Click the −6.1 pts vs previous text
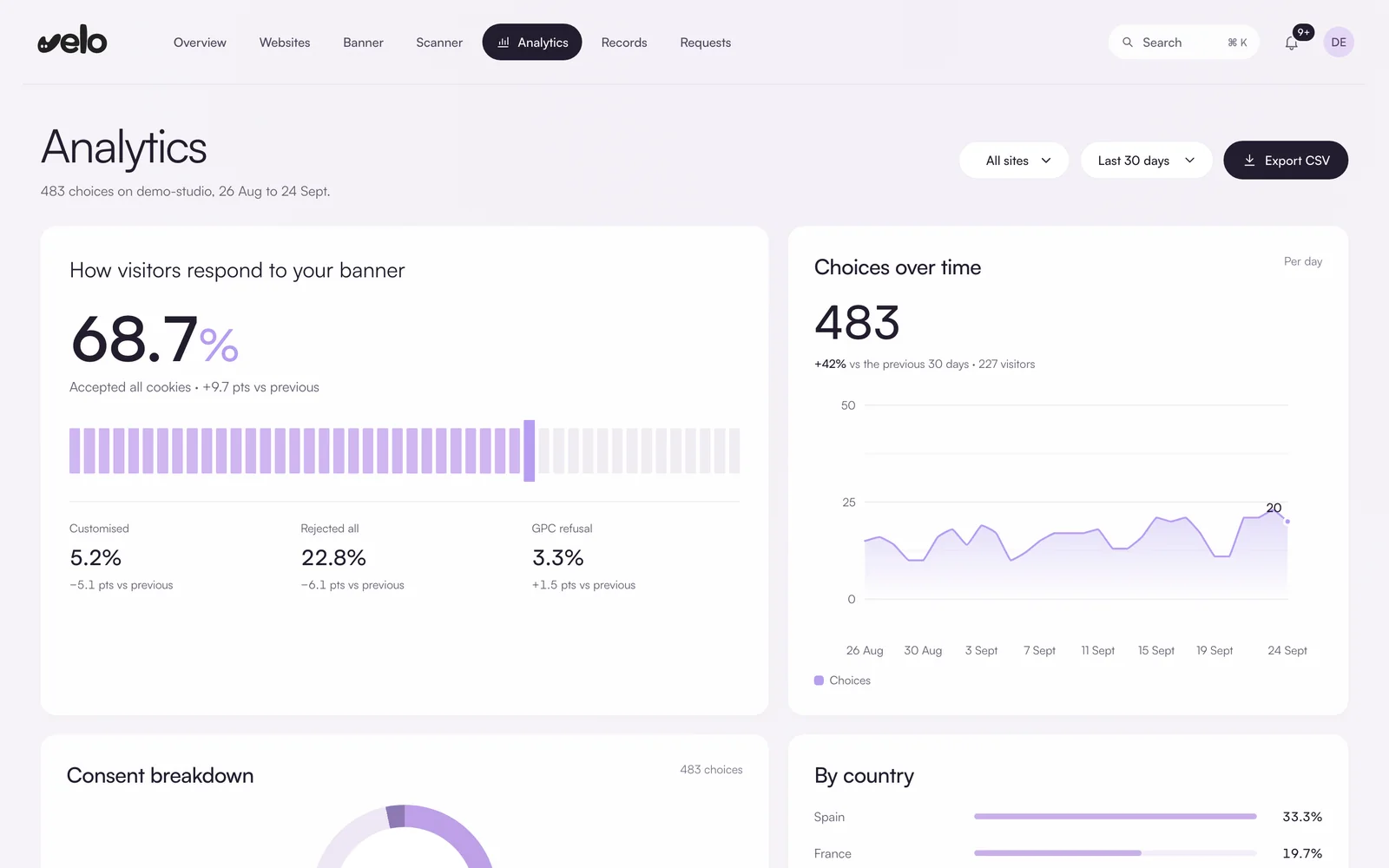This screenshot has width=1389, height=868. click(x=352, y=585)
